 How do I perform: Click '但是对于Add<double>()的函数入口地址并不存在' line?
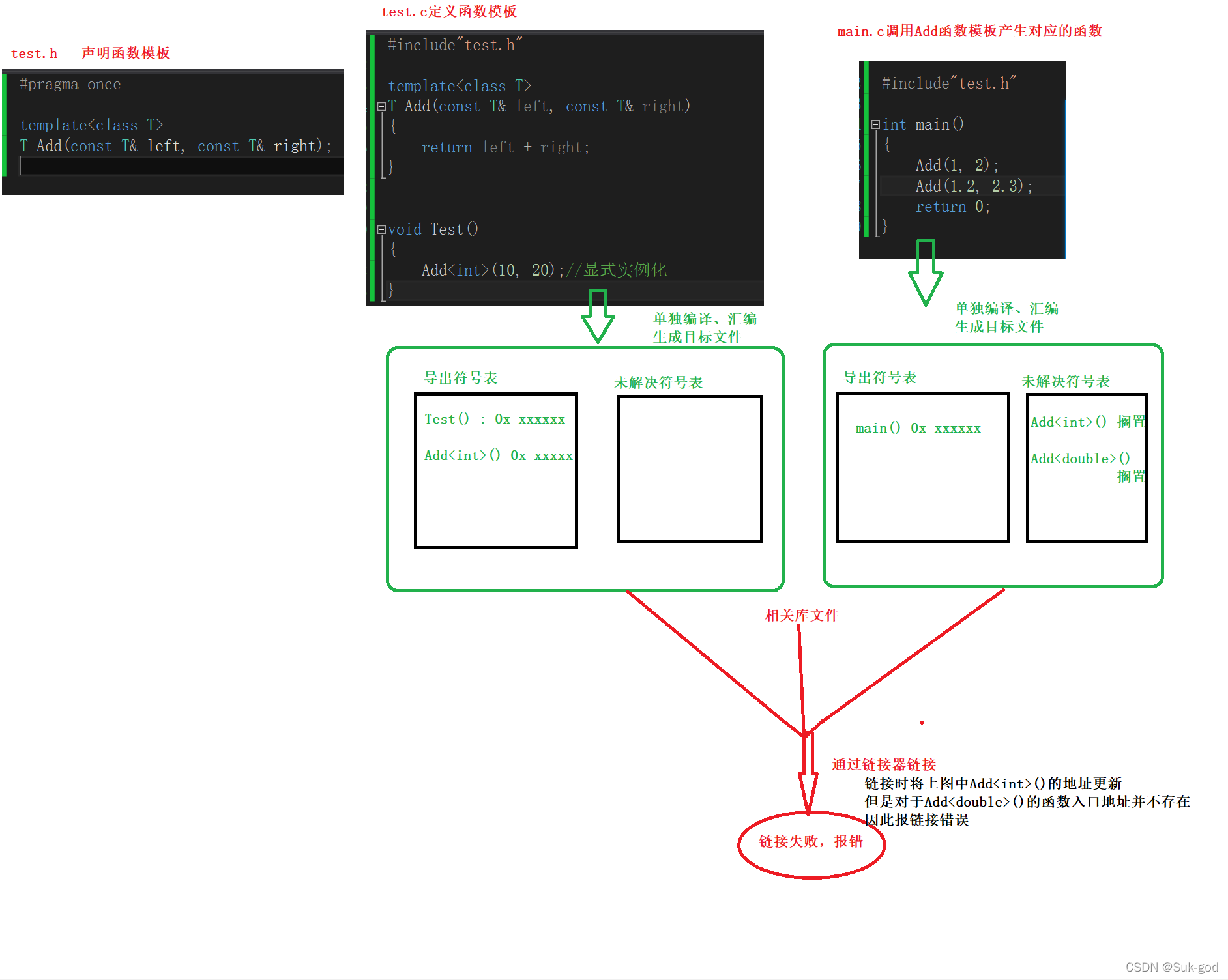1027,801
